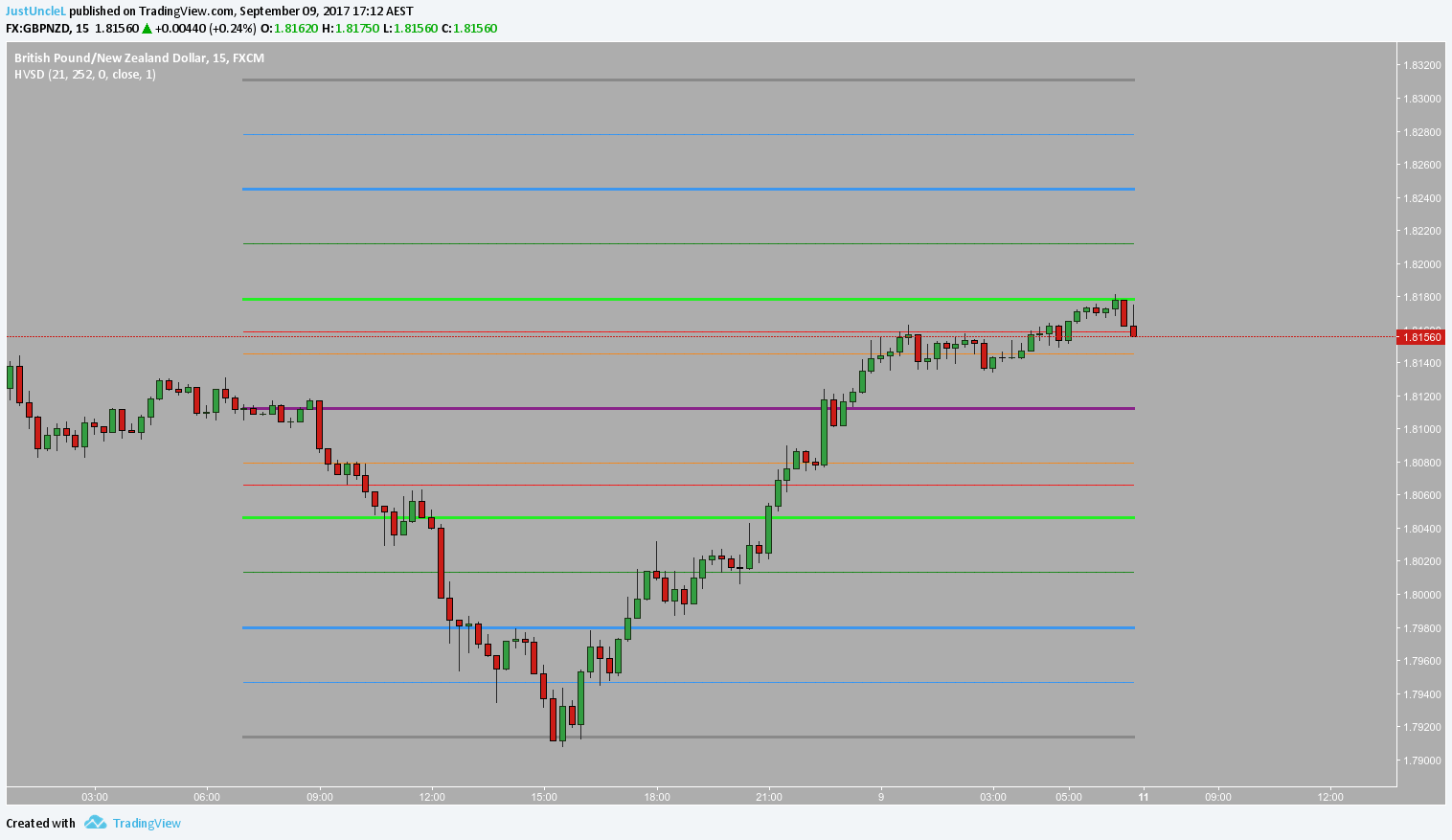1452x840 pixels.
Task: Click the 1.80400 price axis label
Action: coord(1422,529)
